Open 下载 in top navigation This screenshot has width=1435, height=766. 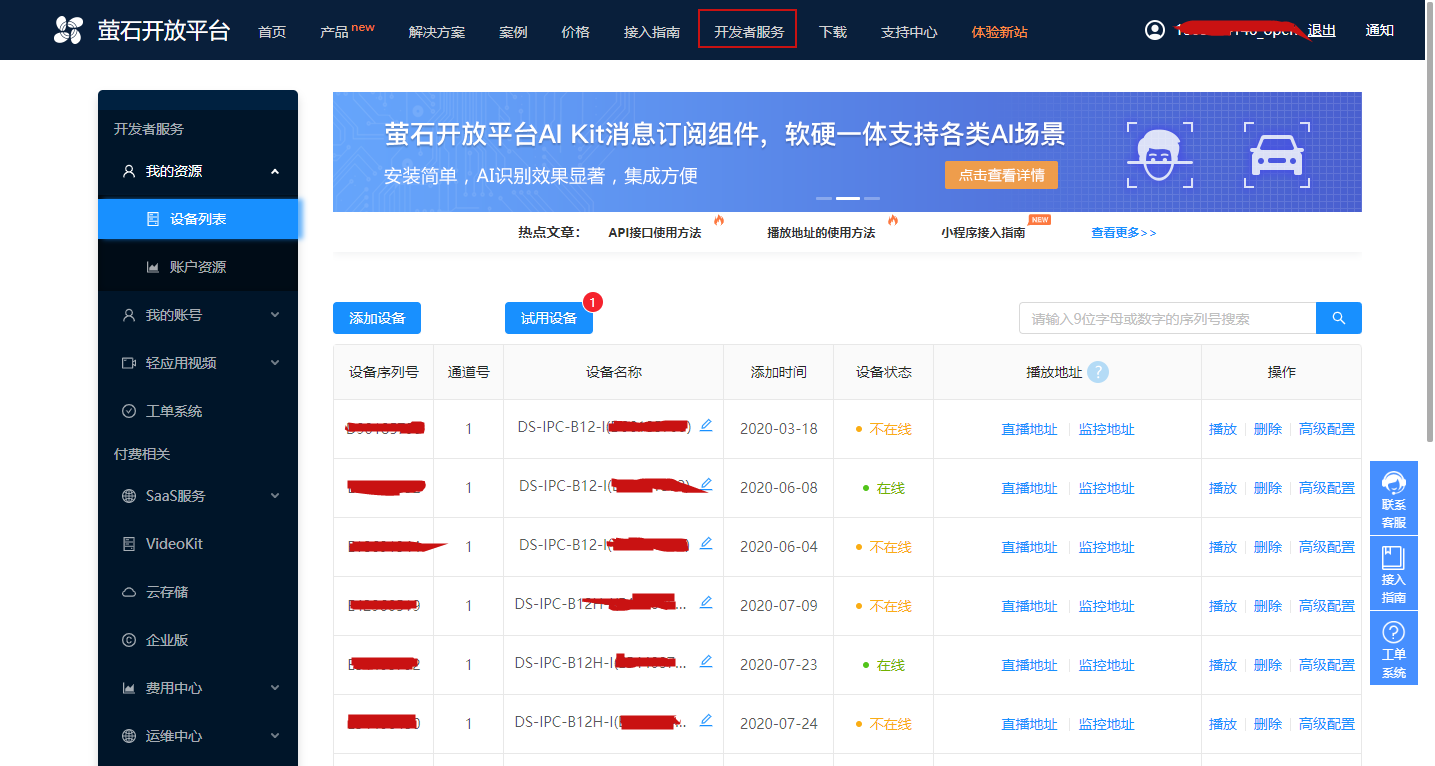coord(833,32)
